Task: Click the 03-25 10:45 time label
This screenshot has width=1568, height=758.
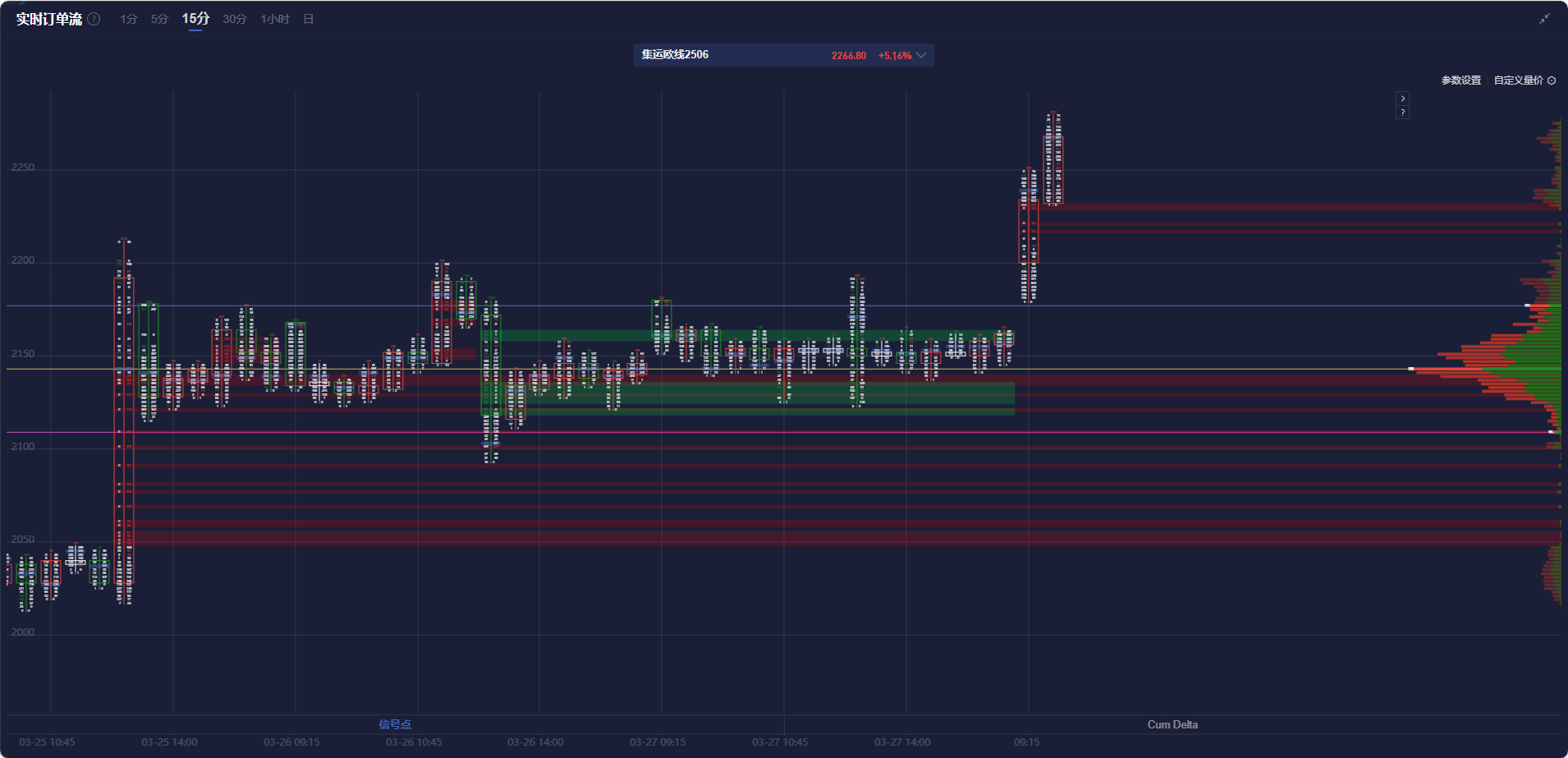Action: [47, 742]
